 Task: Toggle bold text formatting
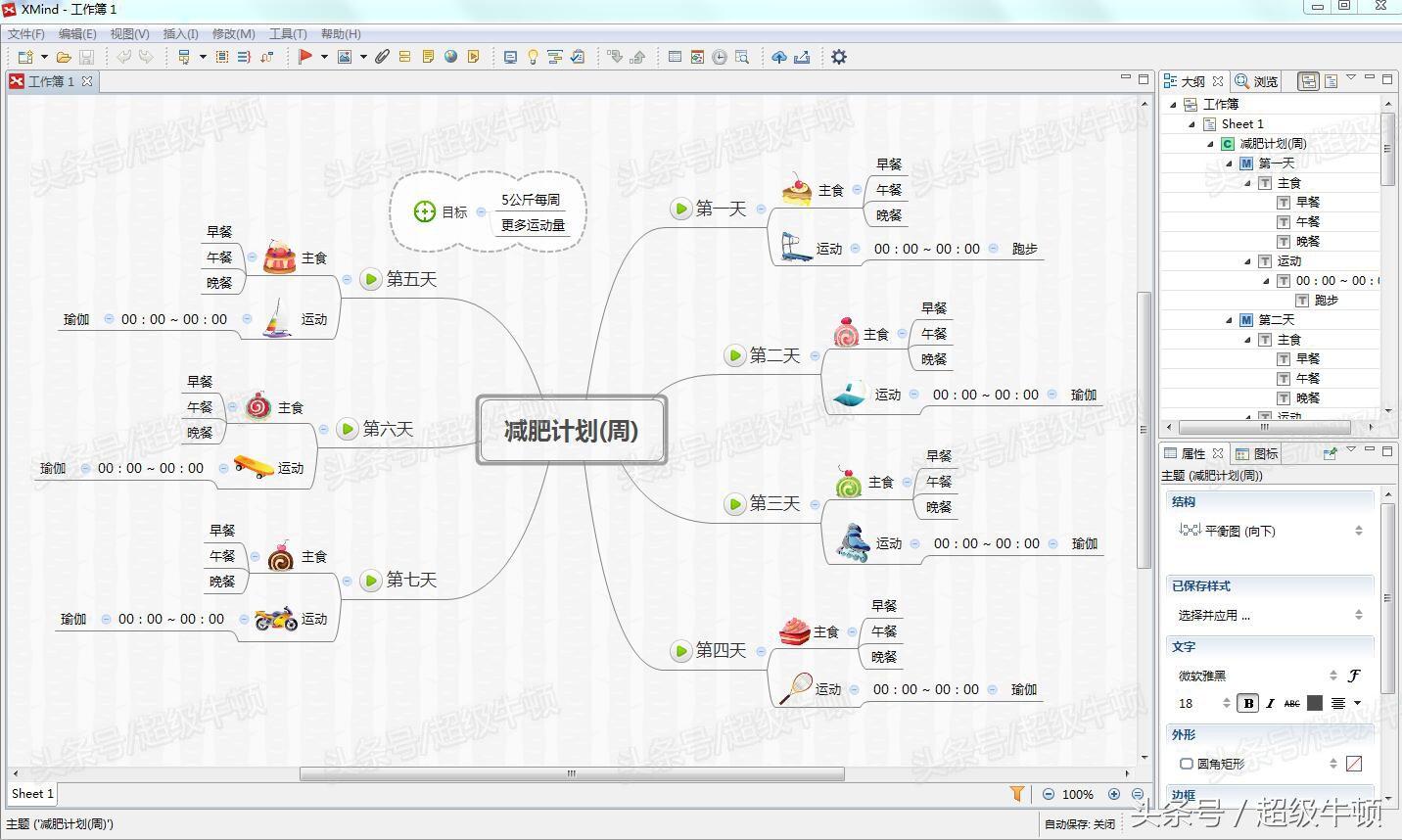coord(1248,703)
